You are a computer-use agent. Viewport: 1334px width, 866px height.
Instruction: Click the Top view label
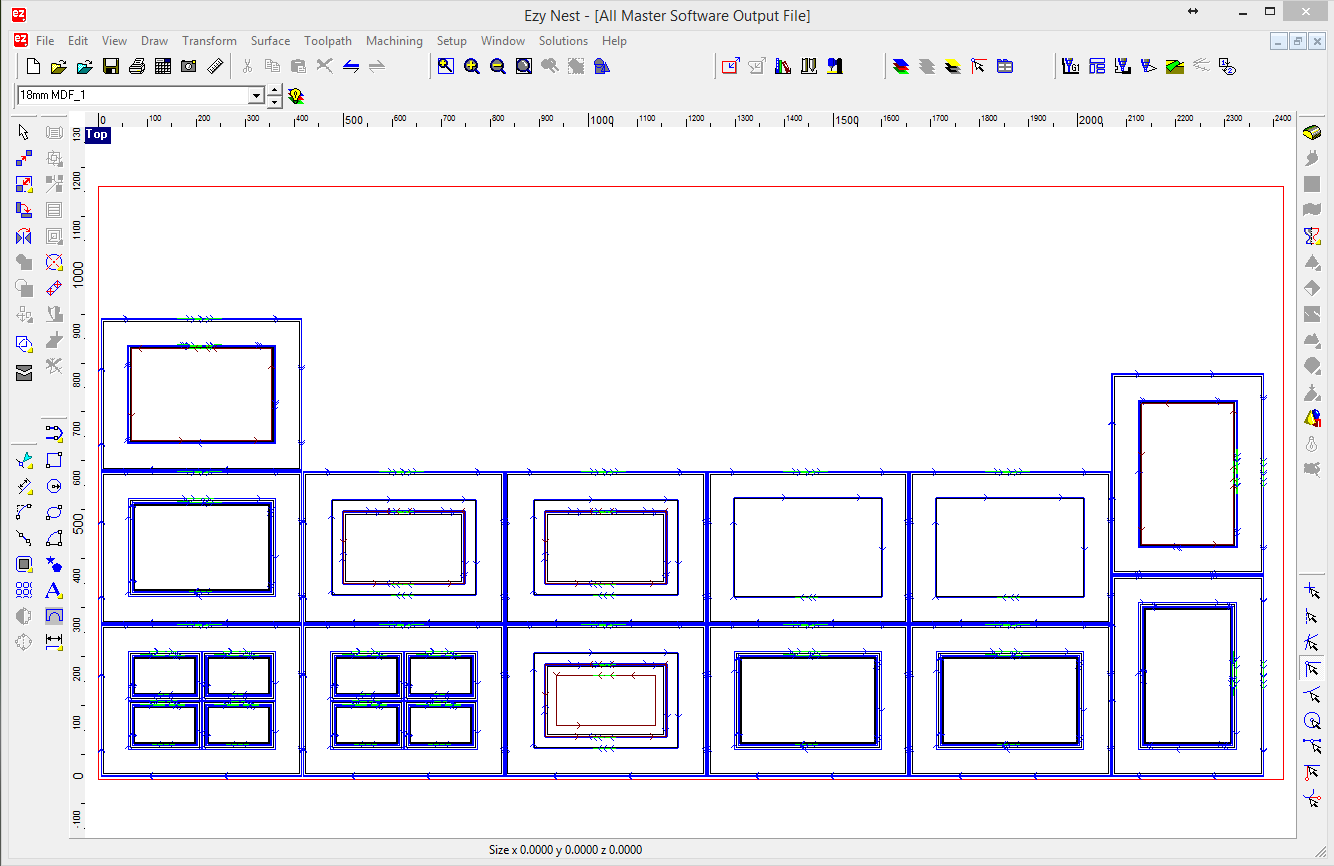tap(97, 134)
